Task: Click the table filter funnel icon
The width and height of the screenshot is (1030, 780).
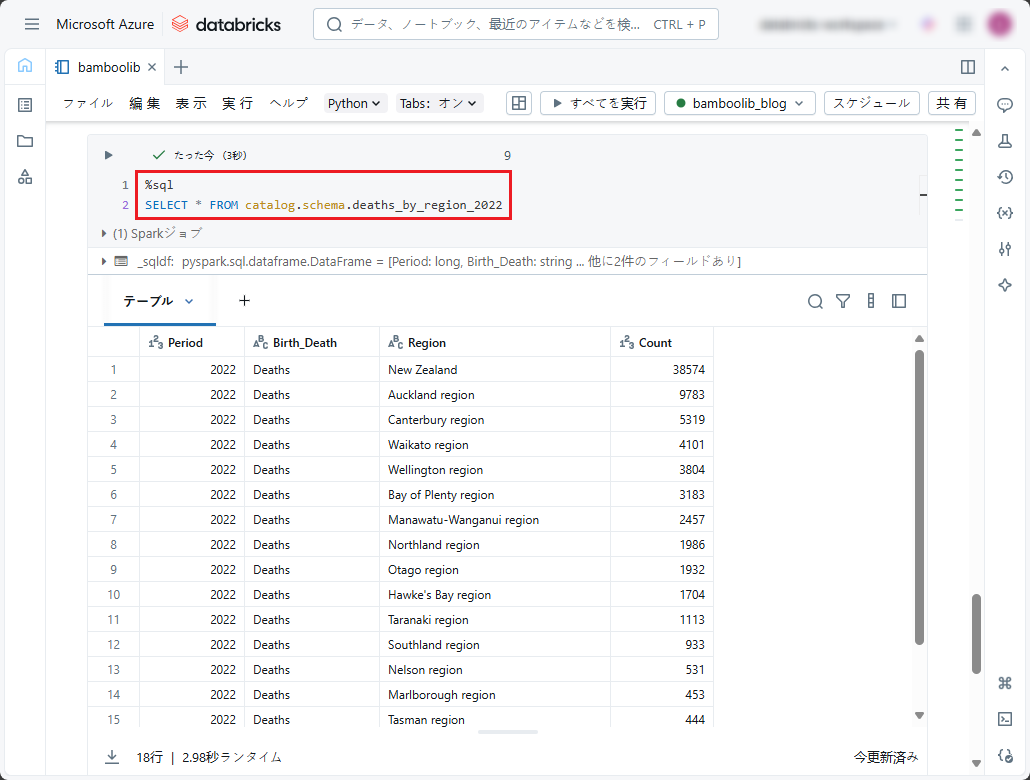Action: tap(843, 301)
